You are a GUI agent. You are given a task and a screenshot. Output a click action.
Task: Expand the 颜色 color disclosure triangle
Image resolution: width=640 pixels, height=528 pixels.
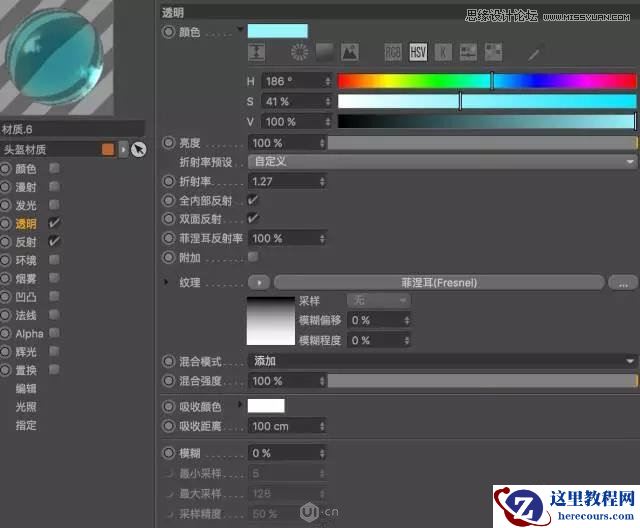tap(240, 29)
